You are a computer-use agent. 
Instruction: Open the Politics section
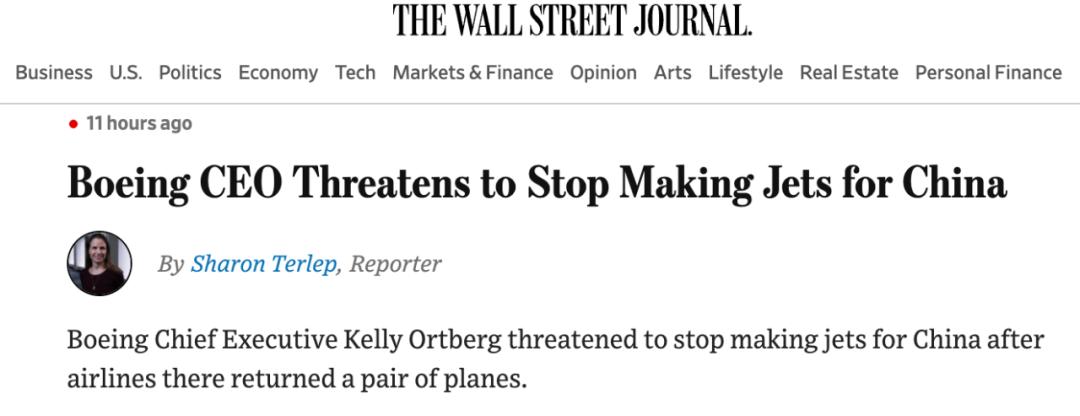(x=190, y=72)
